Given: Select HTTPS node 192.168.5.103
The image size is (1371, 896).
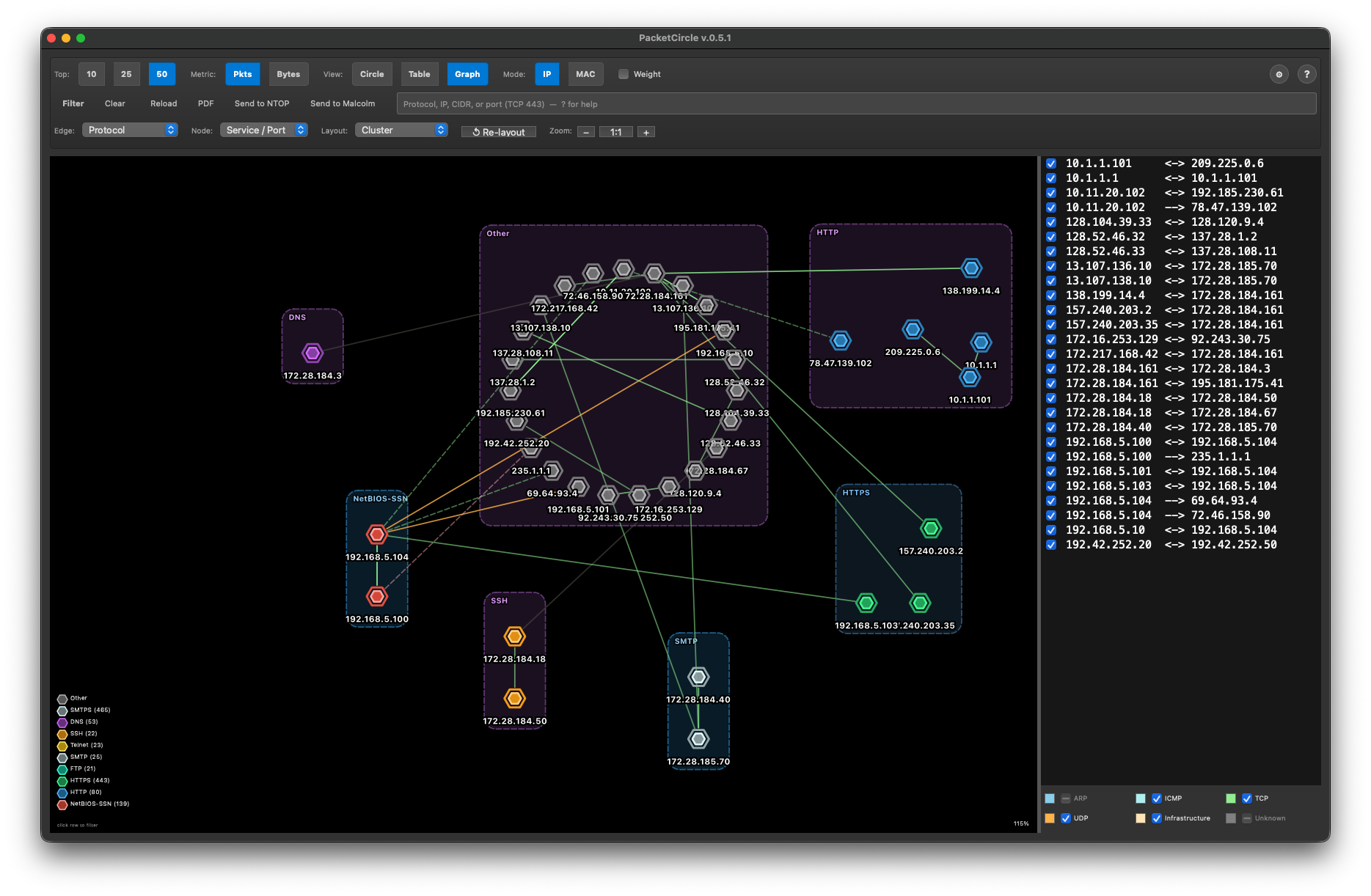Looking at the screenshot, I should 866,603.
